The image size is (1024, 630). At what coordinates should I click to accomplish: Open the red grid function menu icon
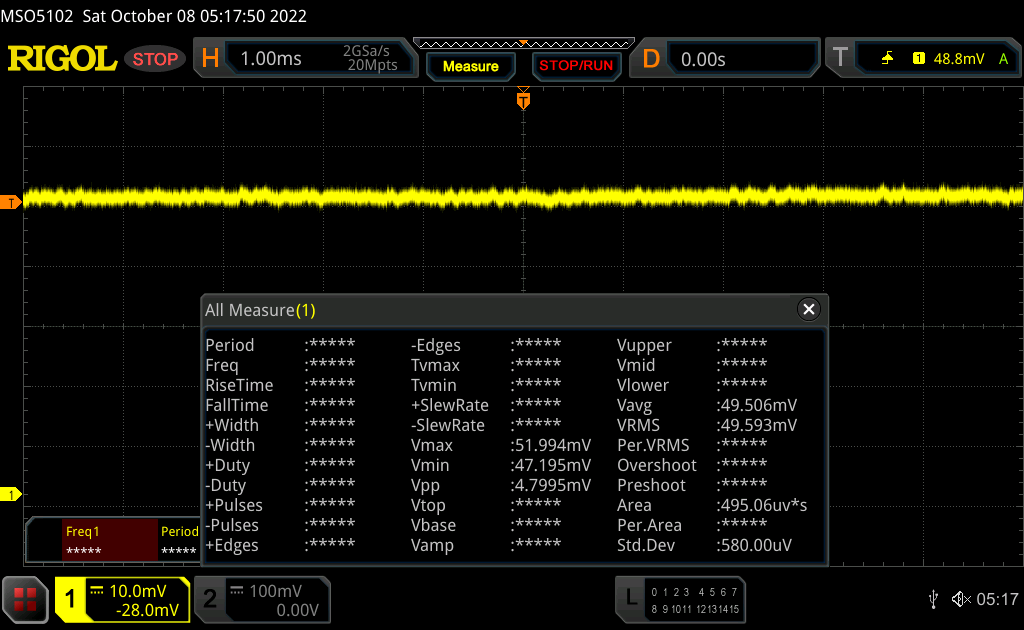26,599
